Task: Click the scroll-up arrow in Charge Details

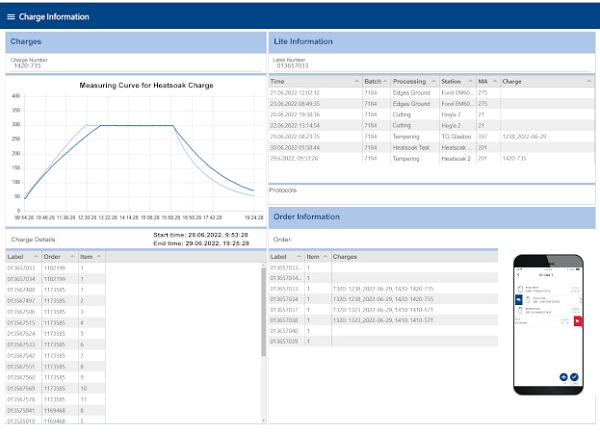Action: 263,265
